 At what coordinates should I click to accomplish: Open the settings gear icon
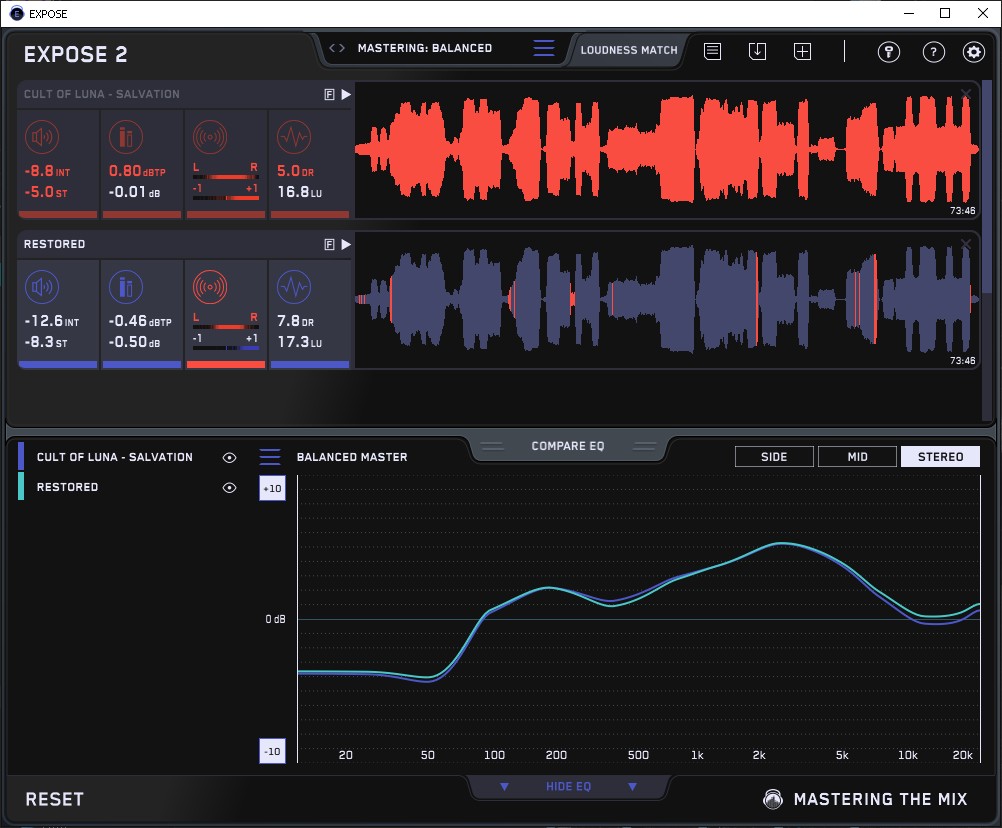[973, 52]
